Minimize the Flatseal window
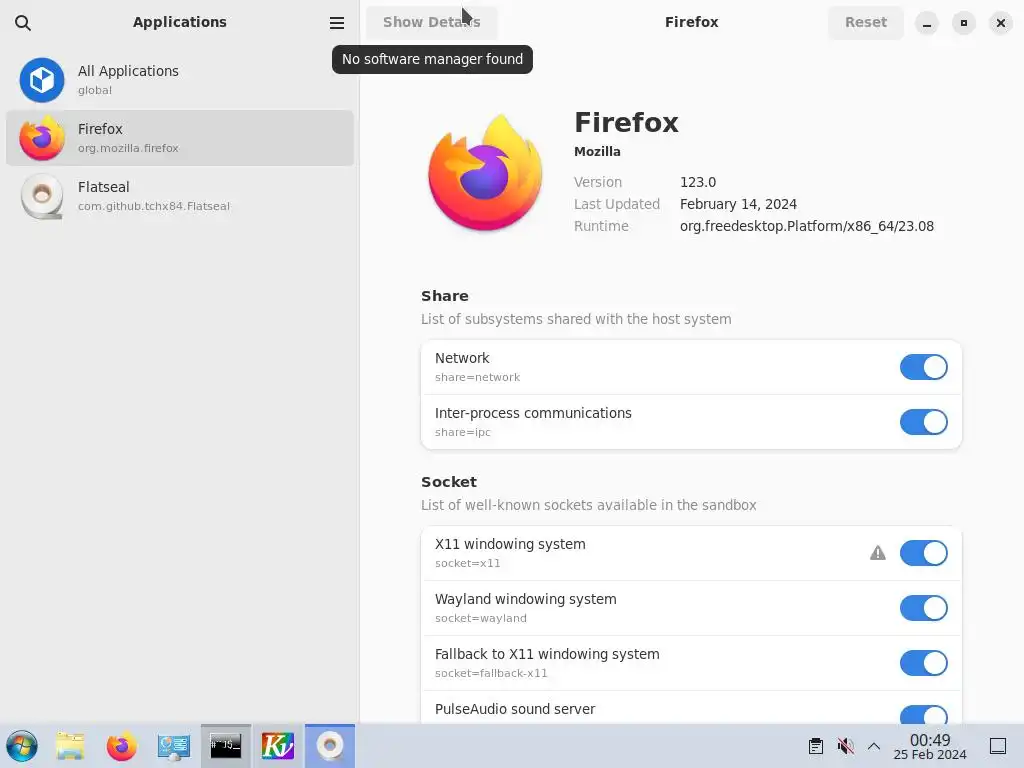Viewport: 1024px width, 768px height. coord(927,23)
